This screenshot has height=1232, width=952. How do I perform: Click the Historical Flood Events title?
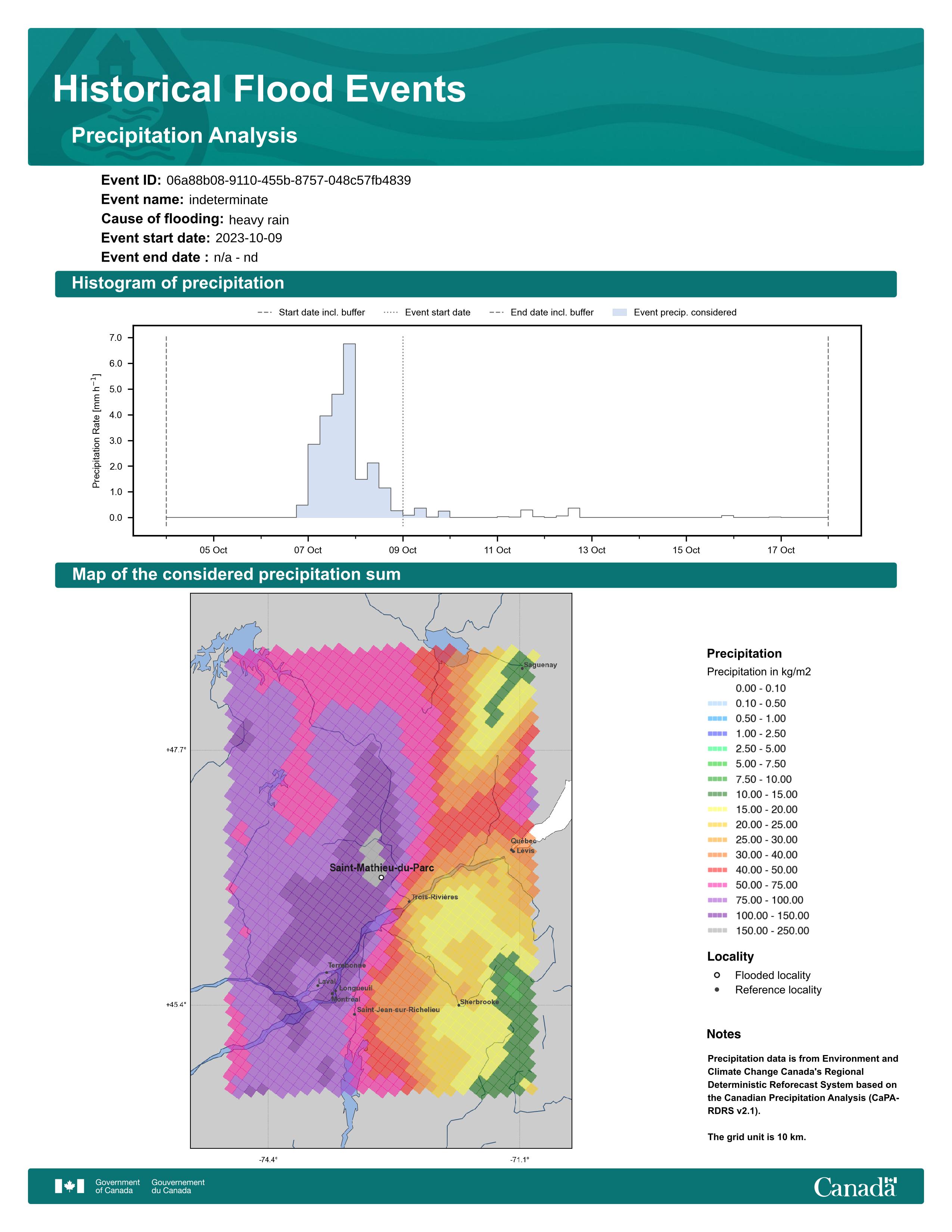click(259, 89)
